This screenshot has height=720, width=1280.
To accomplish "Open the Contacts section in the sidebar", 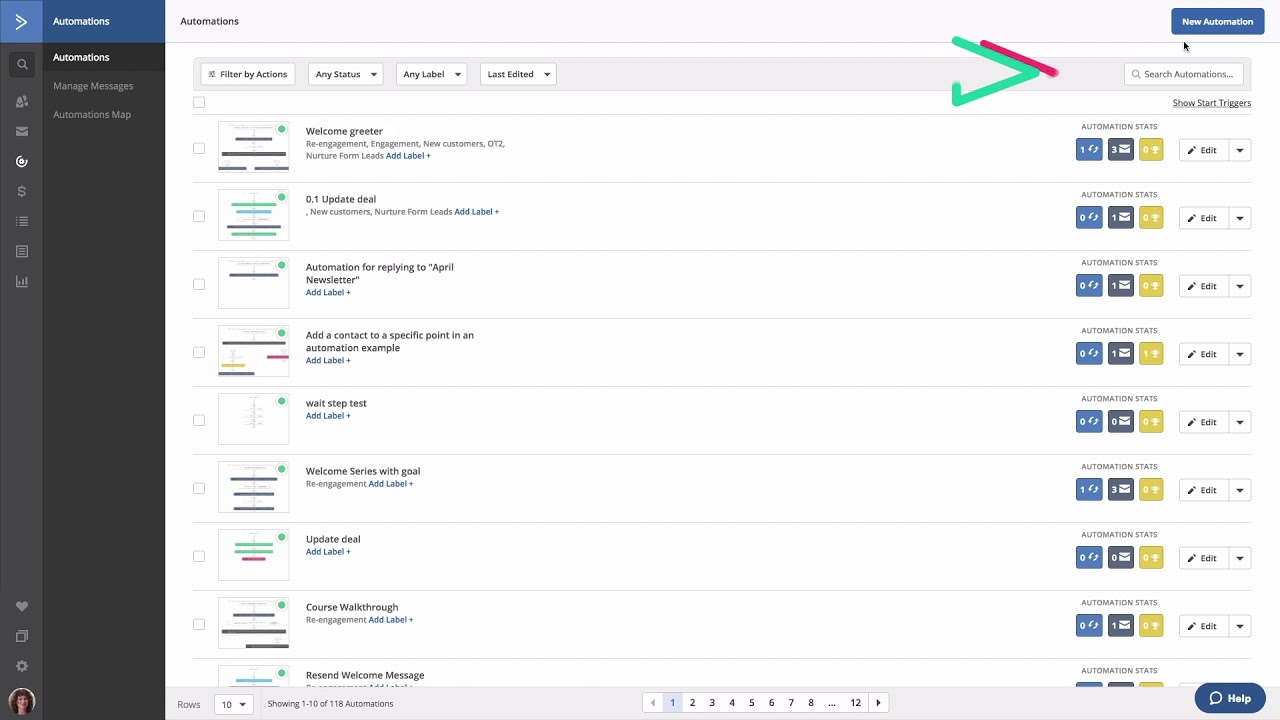I will click(22, 99).
